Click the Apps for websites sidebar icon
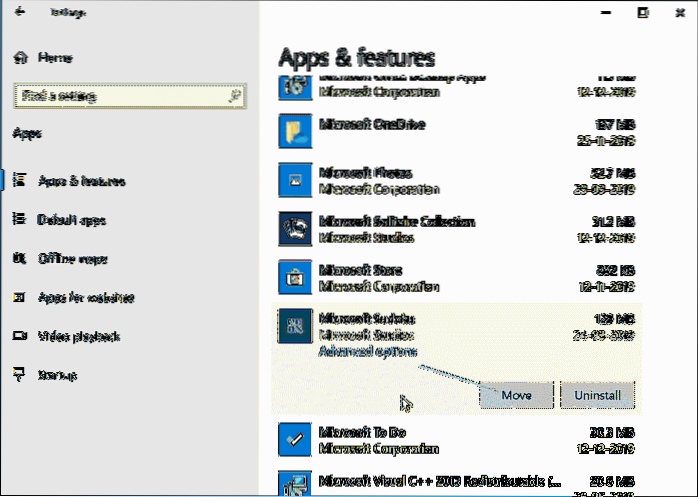The image size is (698, 497). (x=19, y=297)
